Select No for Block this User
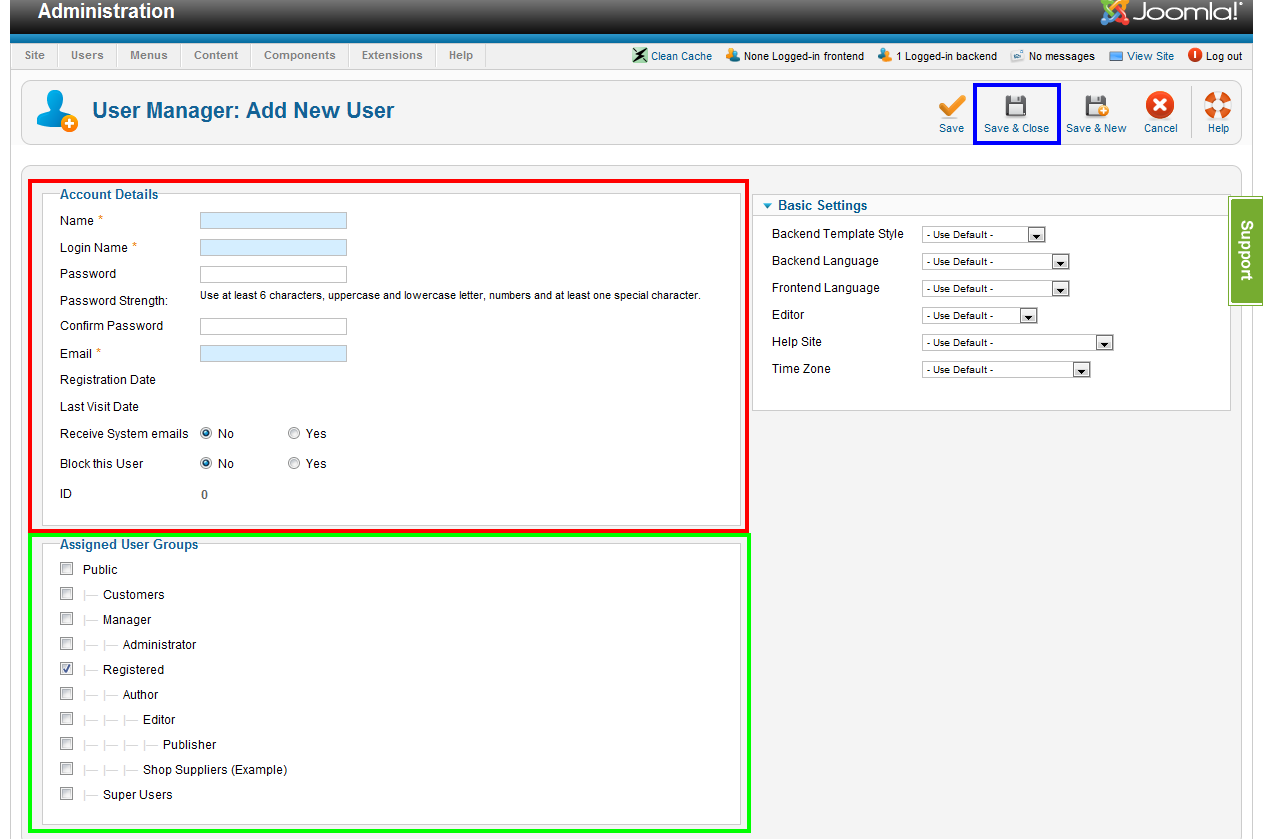 click(206, 464)
